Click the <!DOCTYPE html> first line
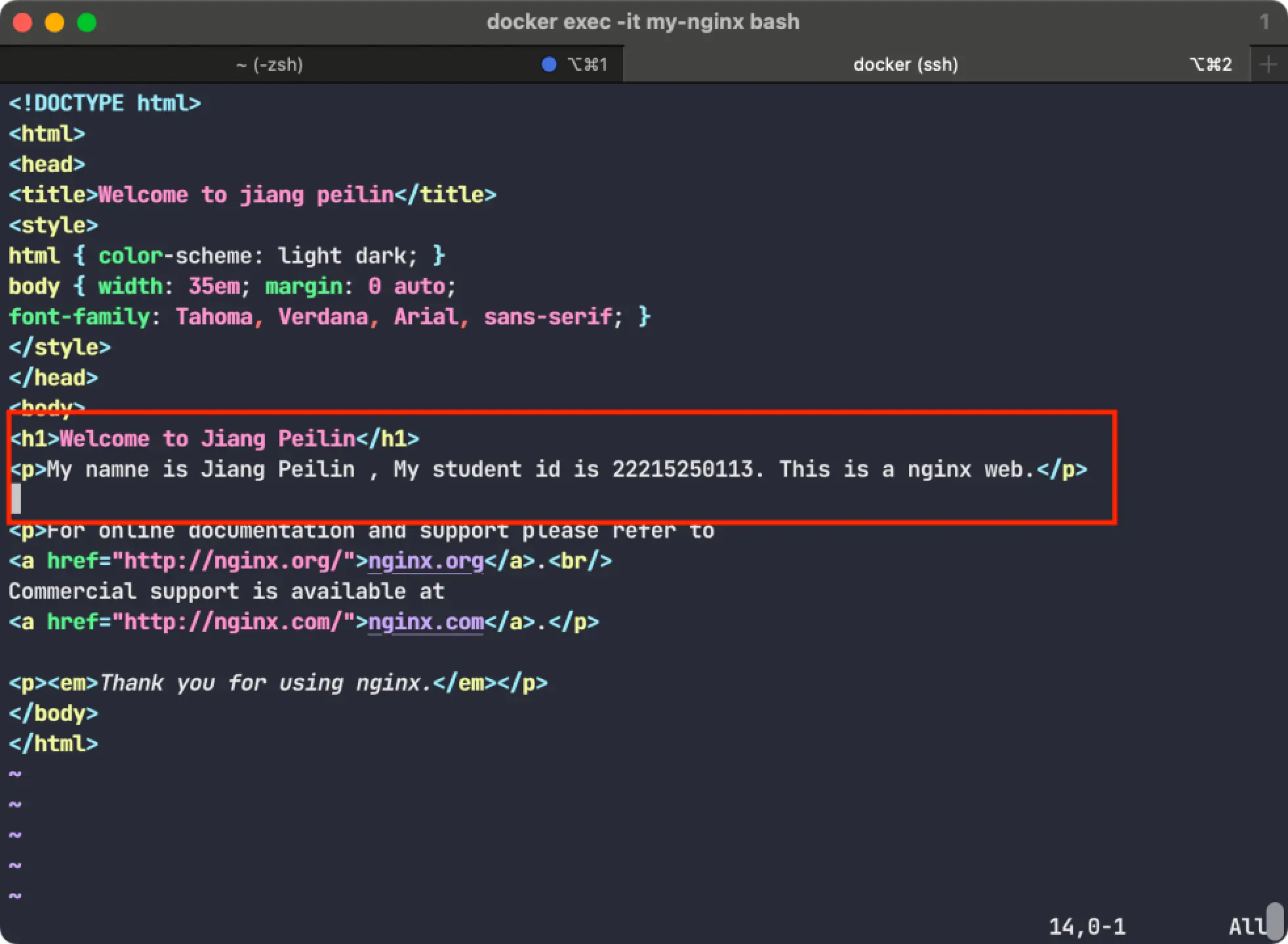 [105, 104]
